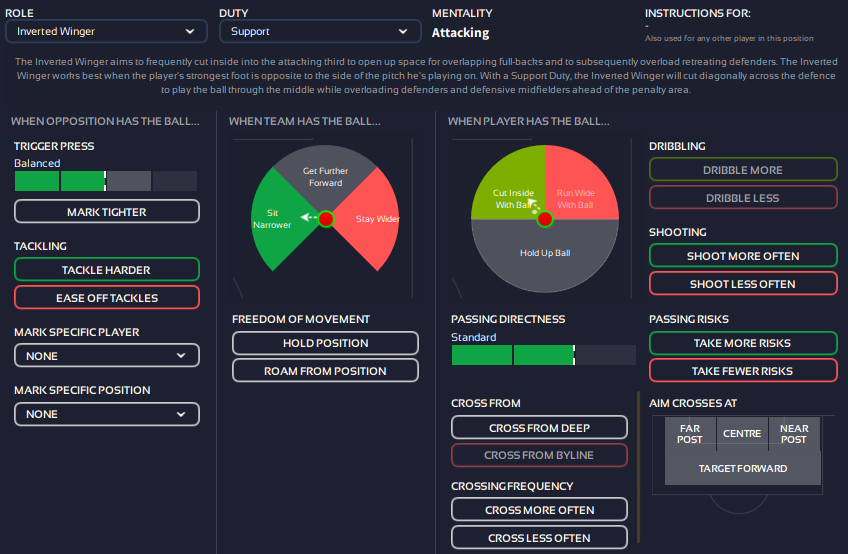Enable Take More Risks

(743, 343)
